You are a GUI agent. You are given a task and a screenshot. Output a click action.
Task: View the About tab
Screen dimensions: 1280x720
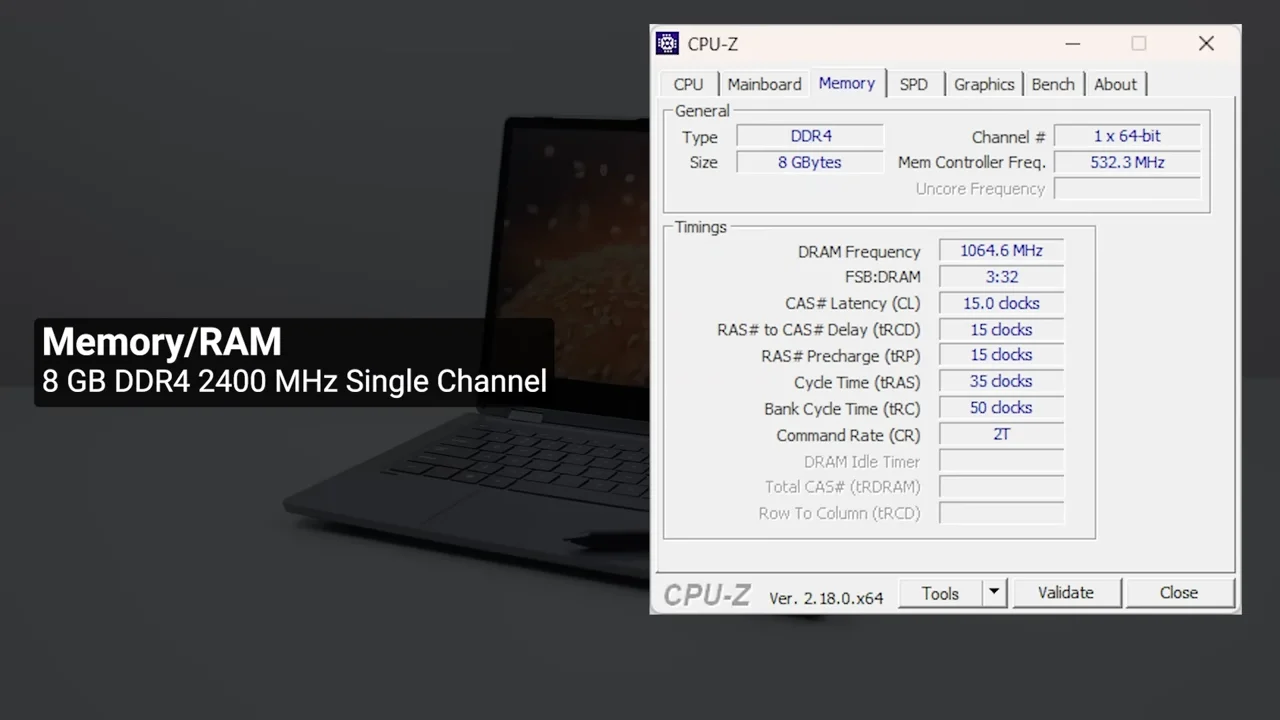click(1114, 85)
